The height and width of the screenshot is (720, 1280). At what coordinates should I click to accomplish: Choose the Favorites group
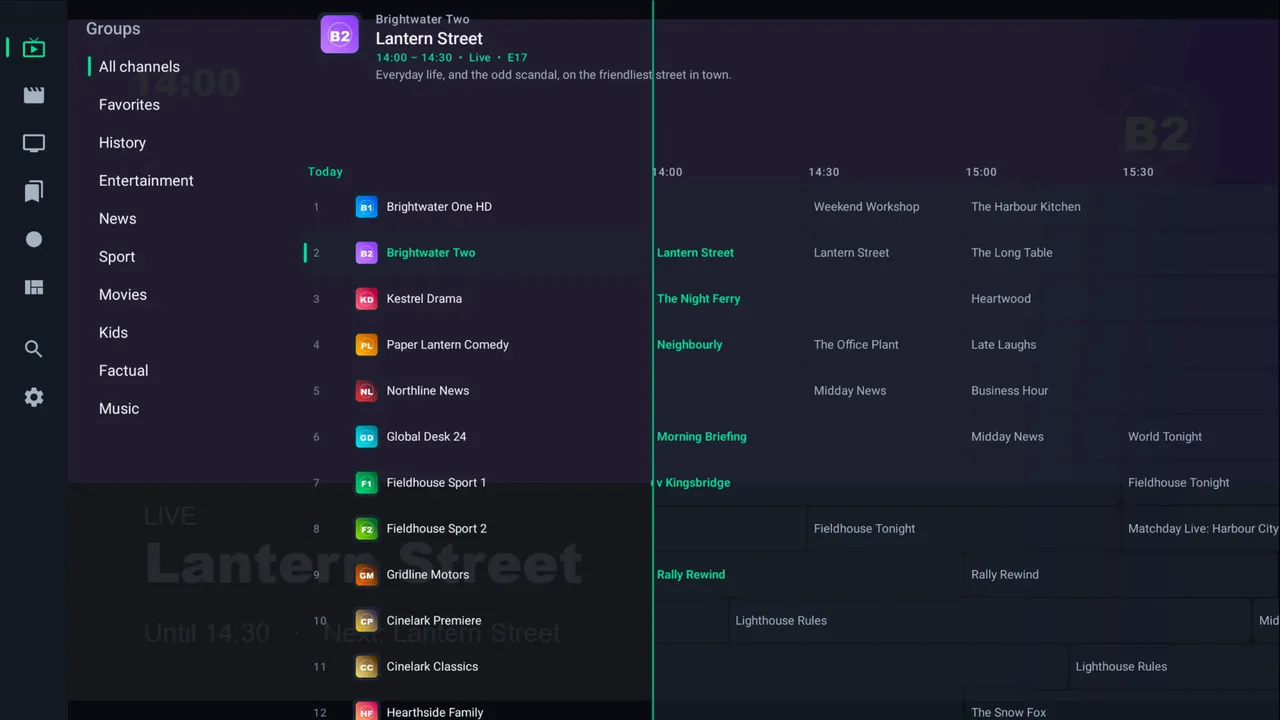[x=129, y=105]
